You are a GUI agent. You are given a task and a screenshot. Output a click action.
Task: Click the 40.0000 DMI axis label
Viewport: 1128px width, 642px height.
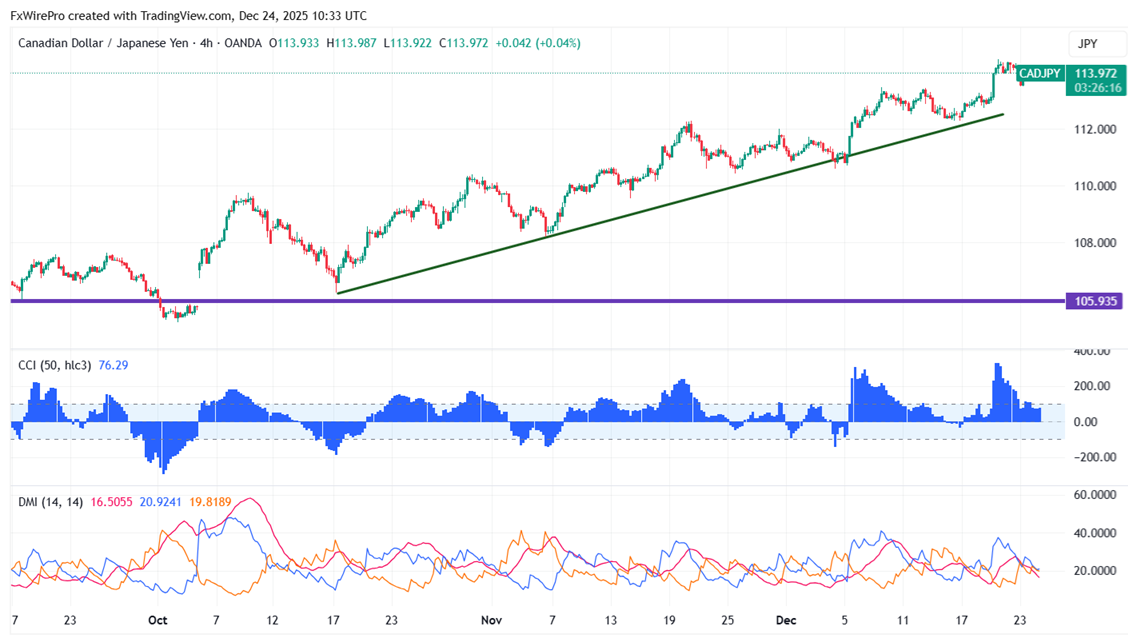click(x=1095, y=533)
